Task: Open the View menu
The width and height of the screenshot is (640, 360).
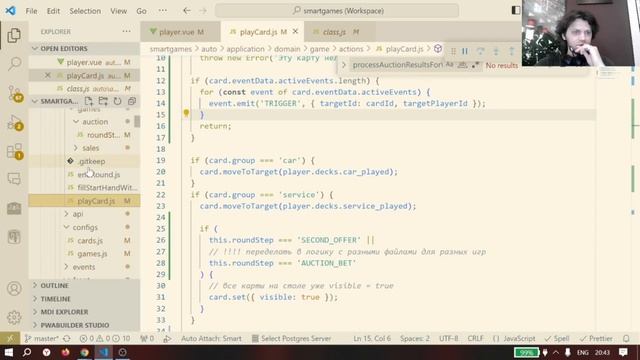Action: [x=118, y=11]
